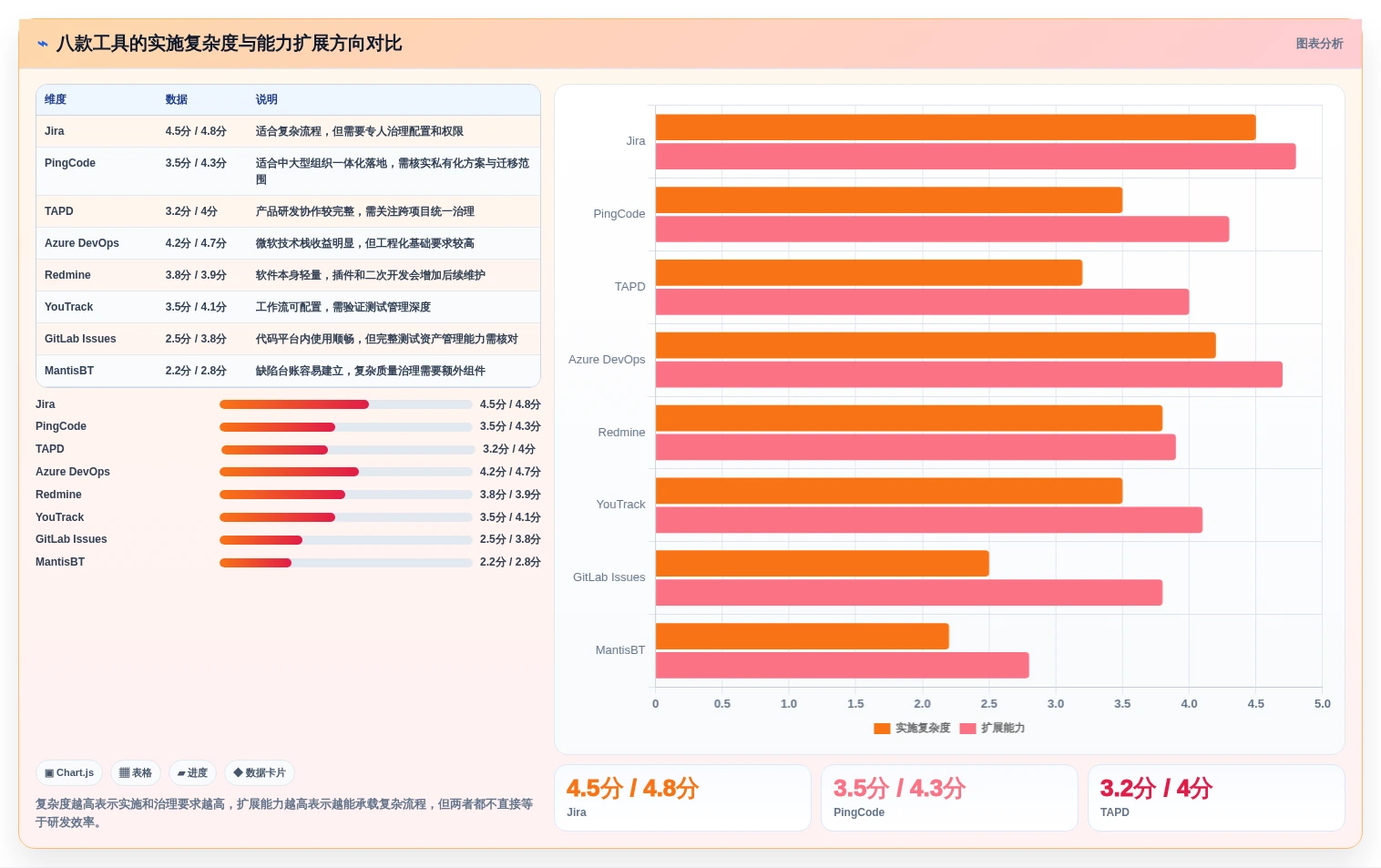
Task: Click the 图表分析 label in header
Action: [x=1319, y=44]
